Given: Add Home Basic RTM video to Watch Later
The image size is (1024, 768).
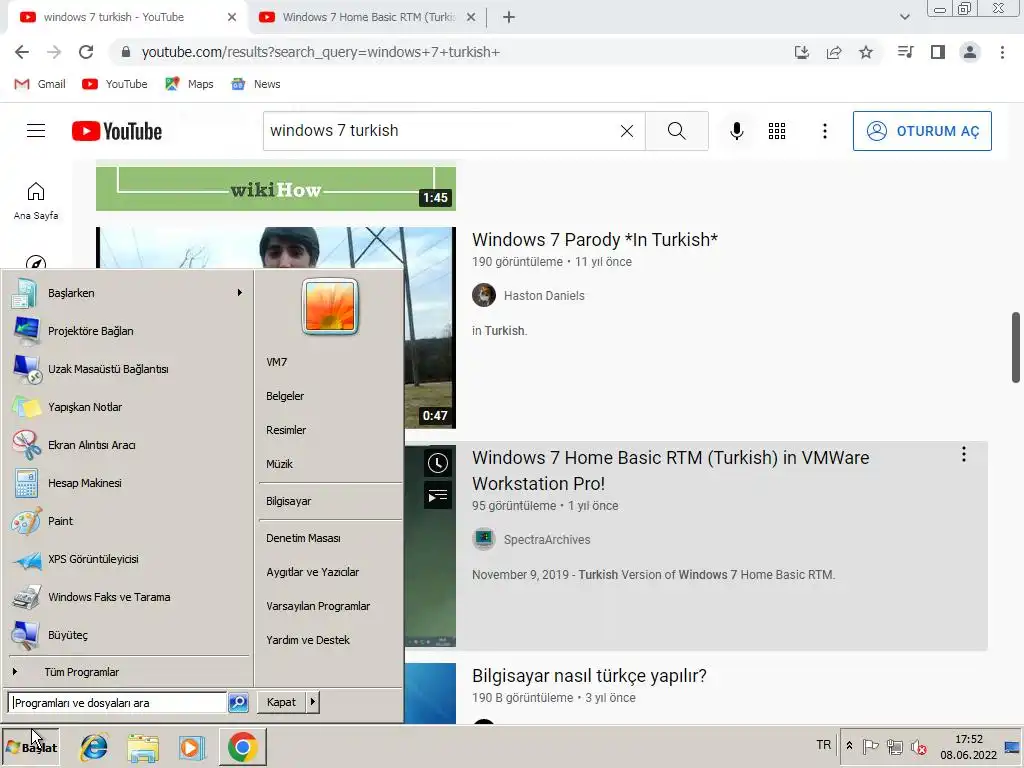Looking at the screenshot, I should [x=438, y=463].
